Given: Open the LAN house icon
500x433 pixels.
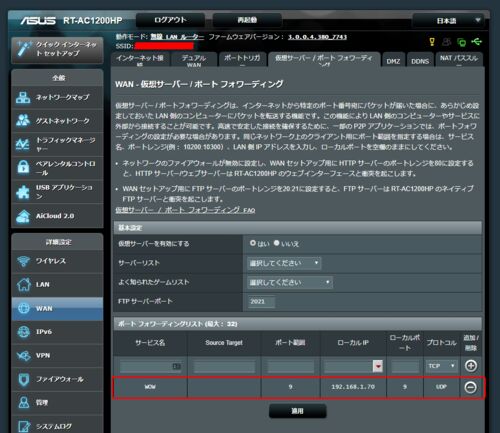Looking at the screenshot, I should (23, 285).
